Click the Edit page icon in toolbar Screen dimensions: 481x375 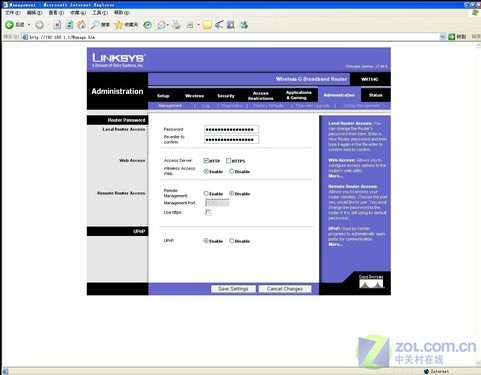pyautogui.click(x=190, y=25)
